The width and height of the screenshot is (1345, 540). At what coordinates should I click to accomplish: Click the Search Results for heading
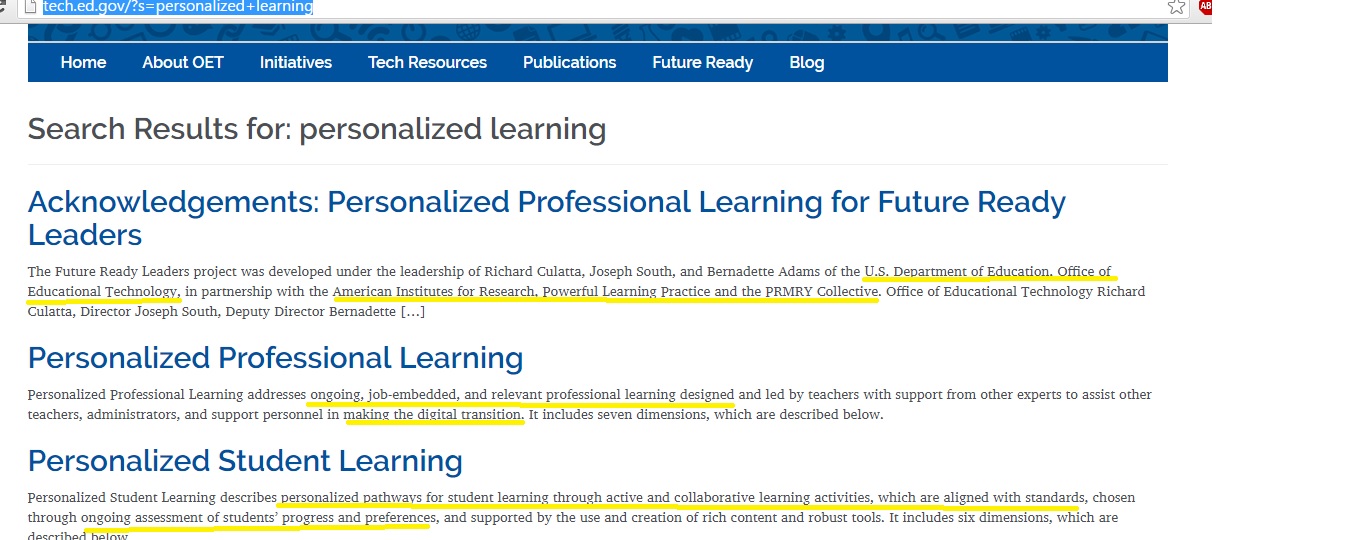click(317, 129)
